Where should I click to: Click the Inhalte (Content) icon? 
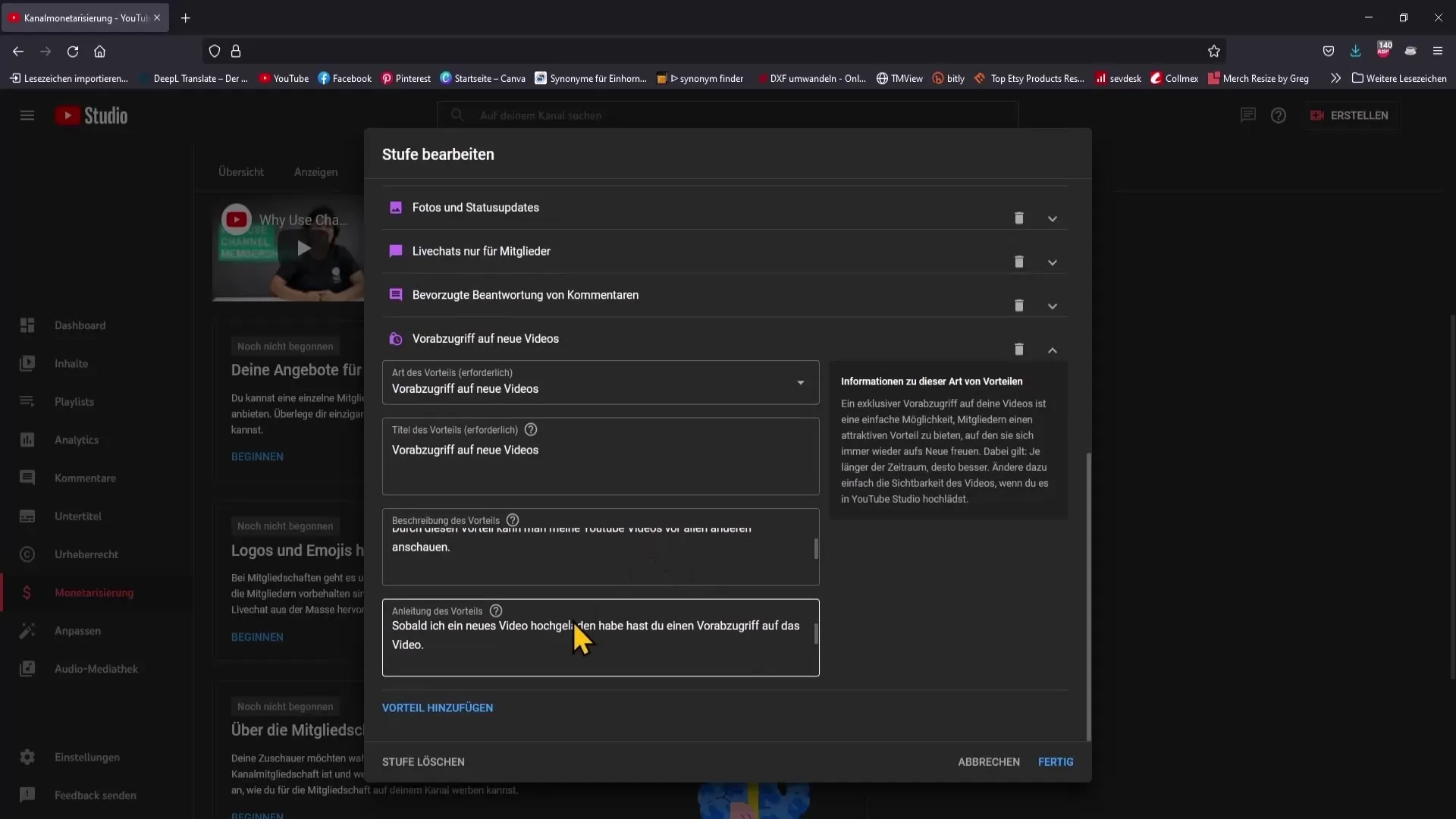click(x=27, y=363)
